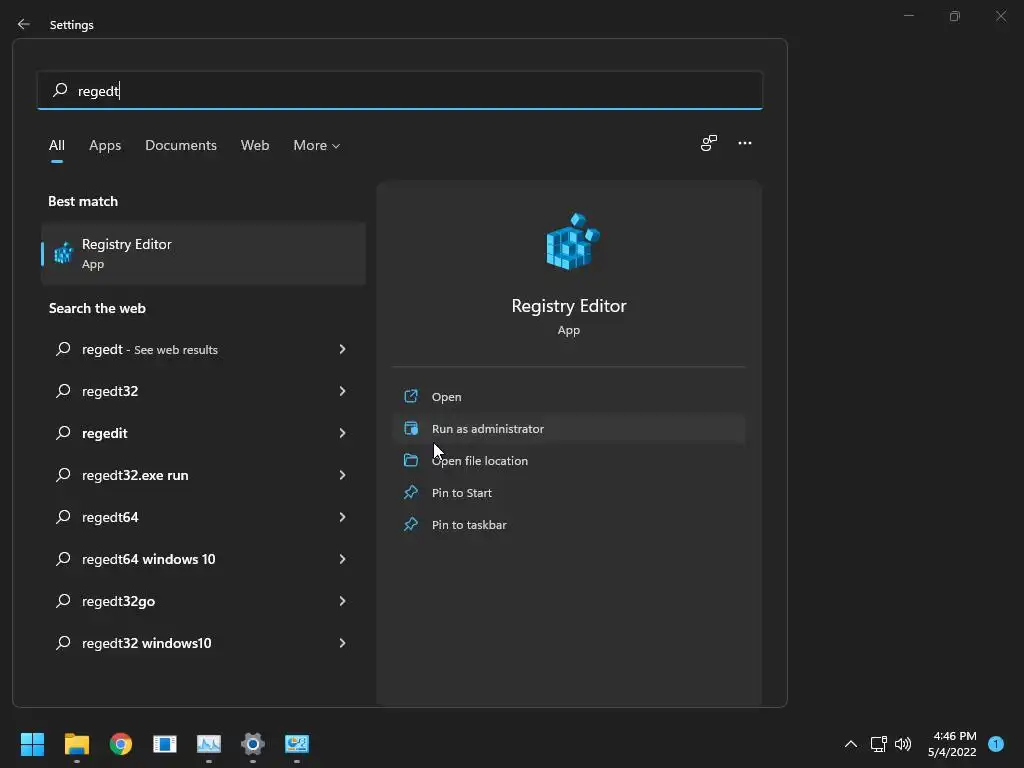Expand the 'regedt - See web results' chevron
1024x768 pixels.
[x=342, y=349]
